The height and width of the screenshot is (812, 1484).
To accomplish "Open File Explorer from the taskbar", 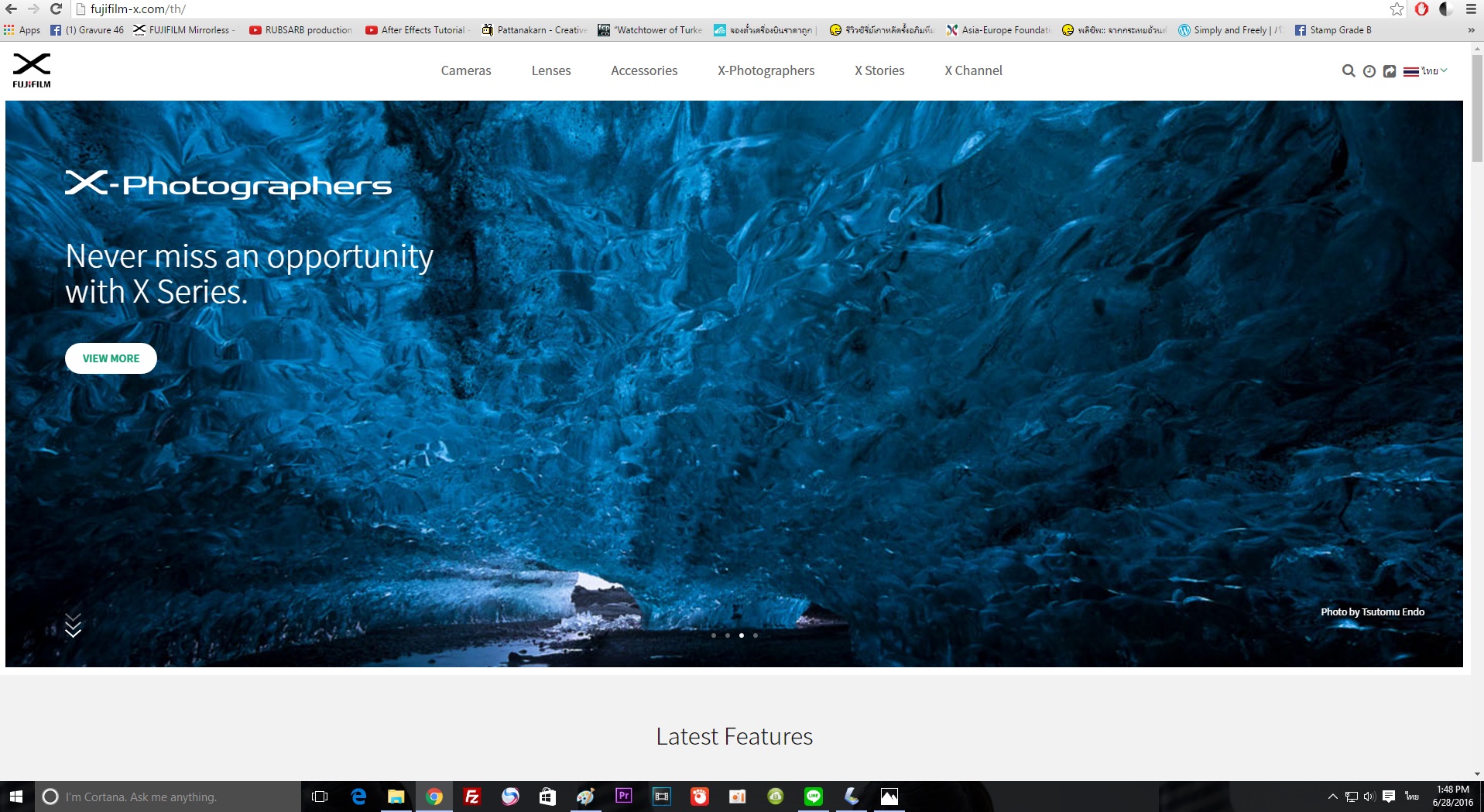I will click(396, 797).
